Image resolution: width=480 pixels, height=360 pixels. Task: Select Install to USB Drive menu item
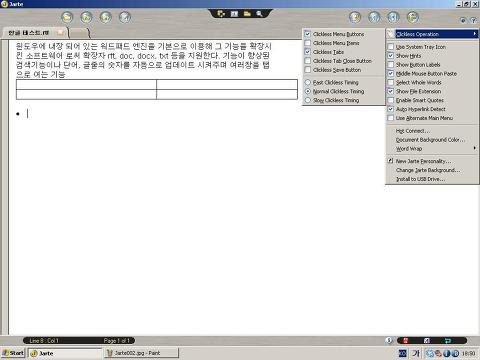[x=432, y=179]
